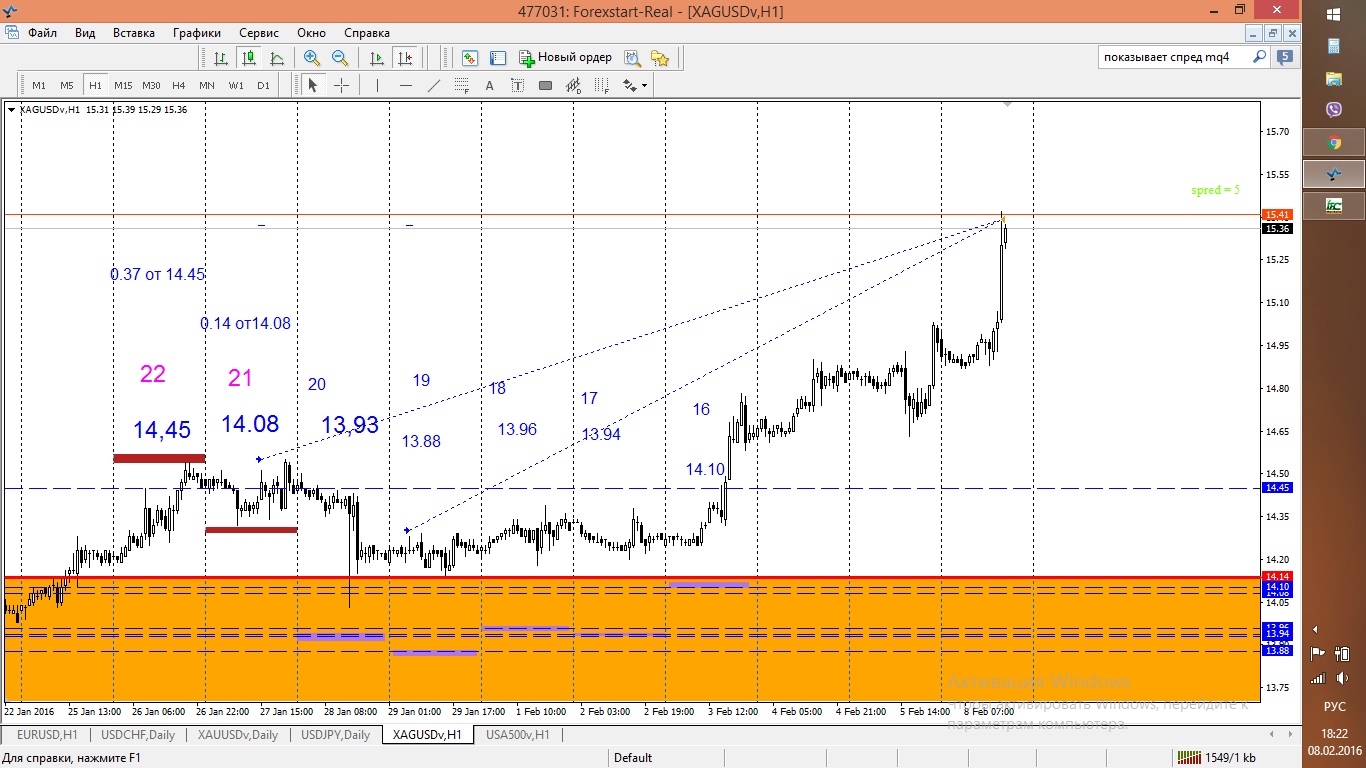Switch chart to bar chart display
Screen dimensions: 1366x768
(x=221, y=58)
